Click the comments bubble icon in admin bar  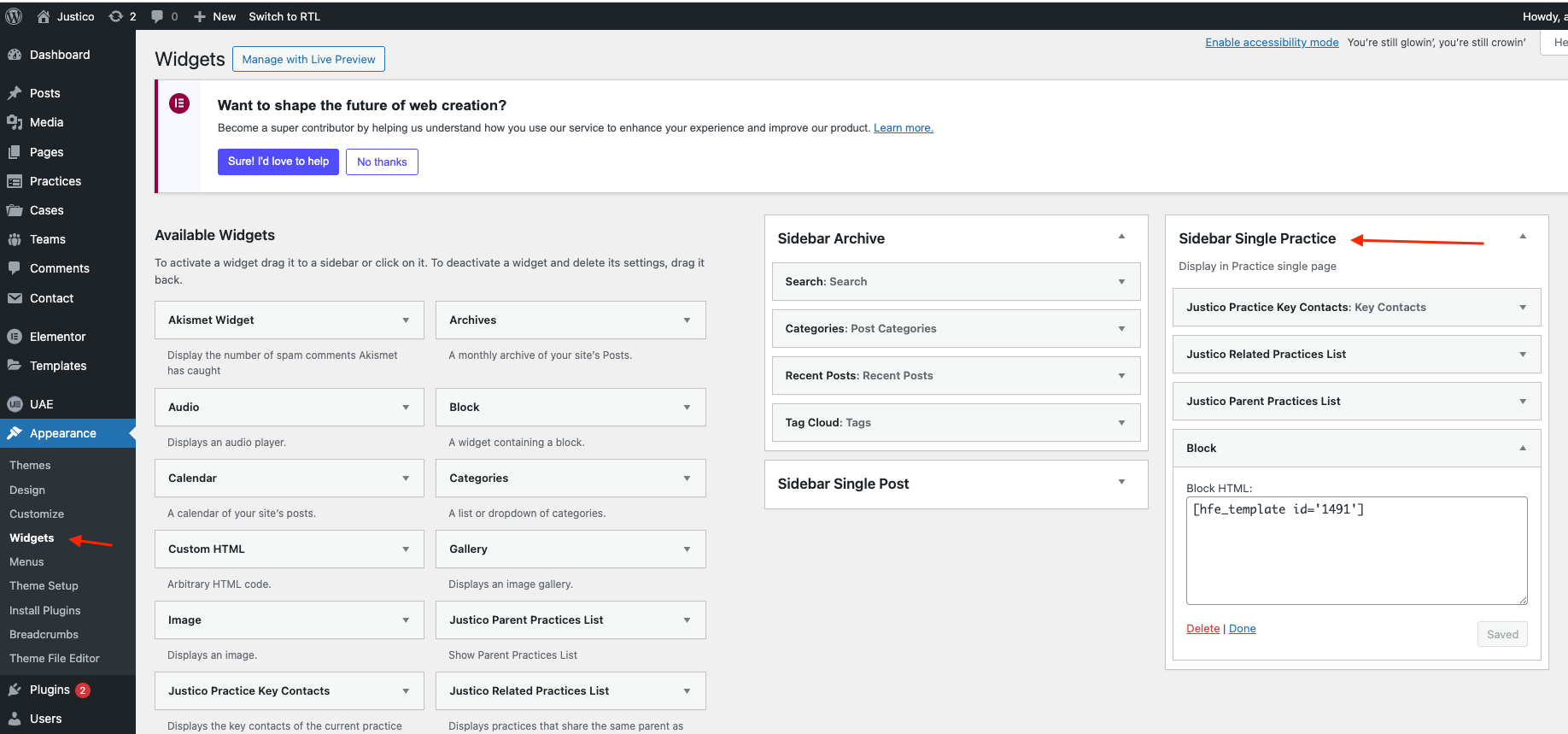pos(157,16)
